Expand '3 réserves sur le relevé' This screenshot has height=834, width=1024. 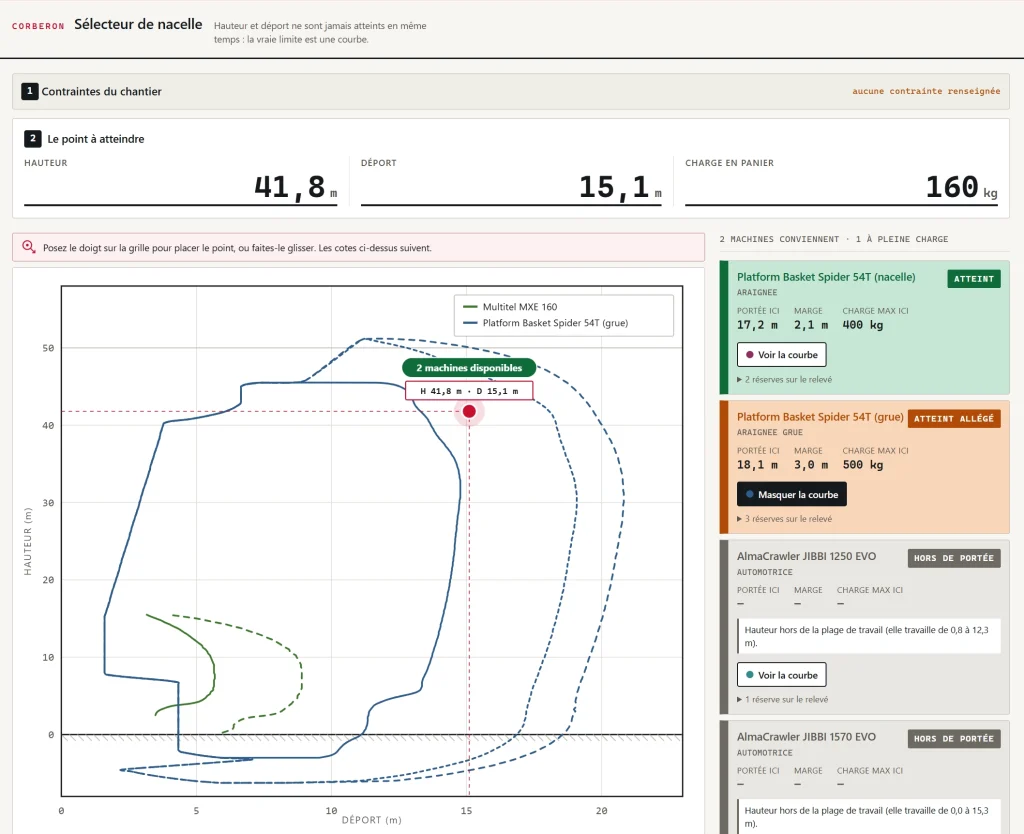(x=784, y=519)
